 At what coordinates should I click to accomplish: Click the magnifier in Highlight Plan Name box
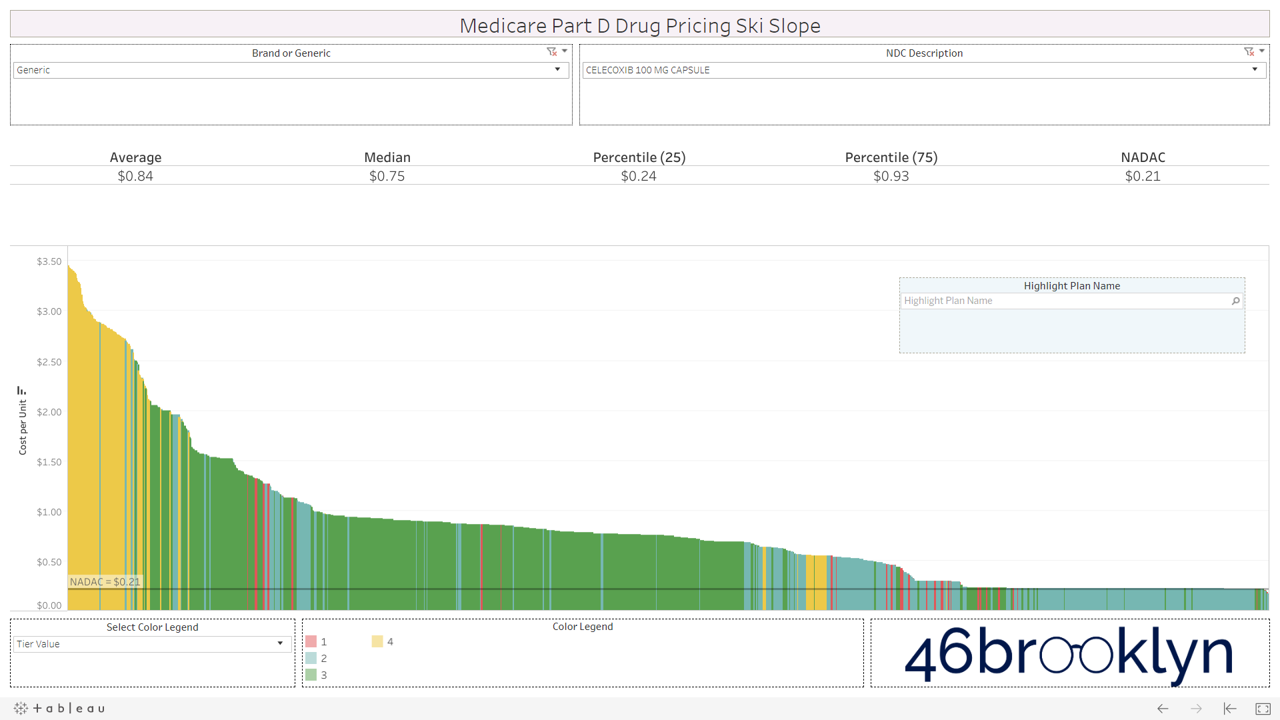pos(1236,300)
